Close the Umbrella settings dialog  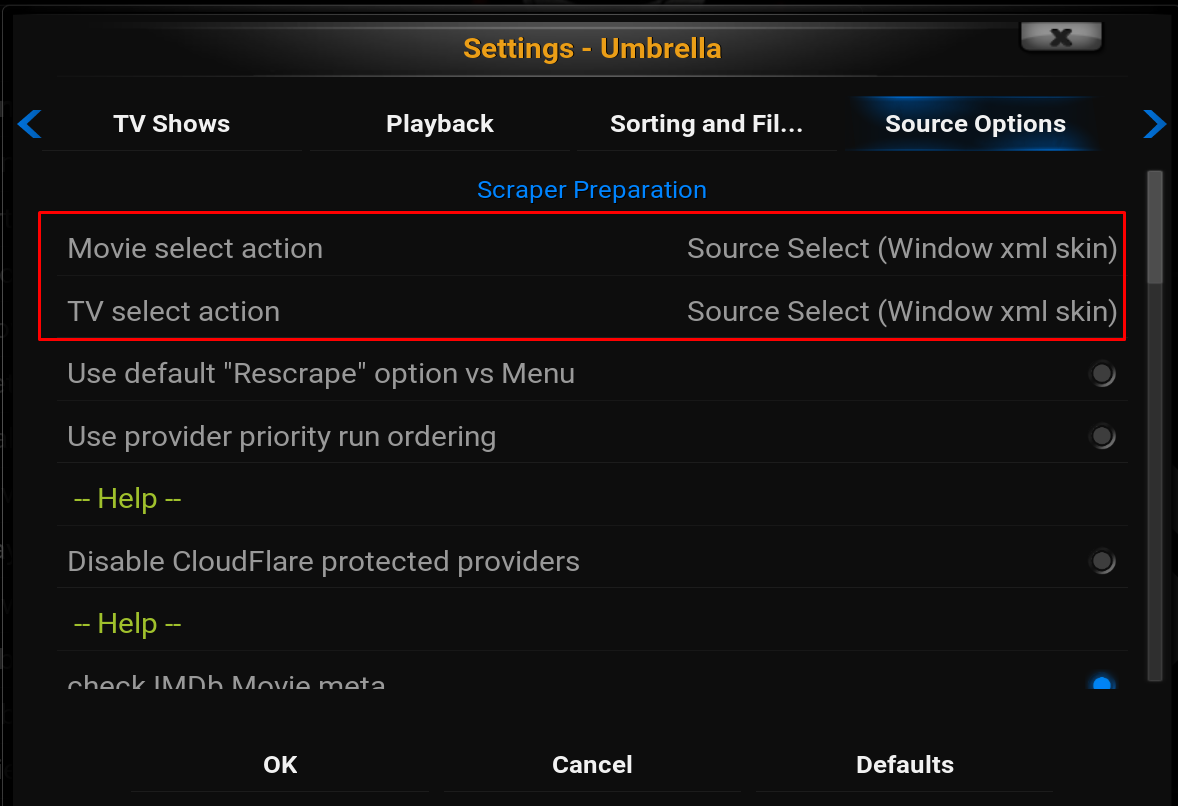click(1061, 37)
